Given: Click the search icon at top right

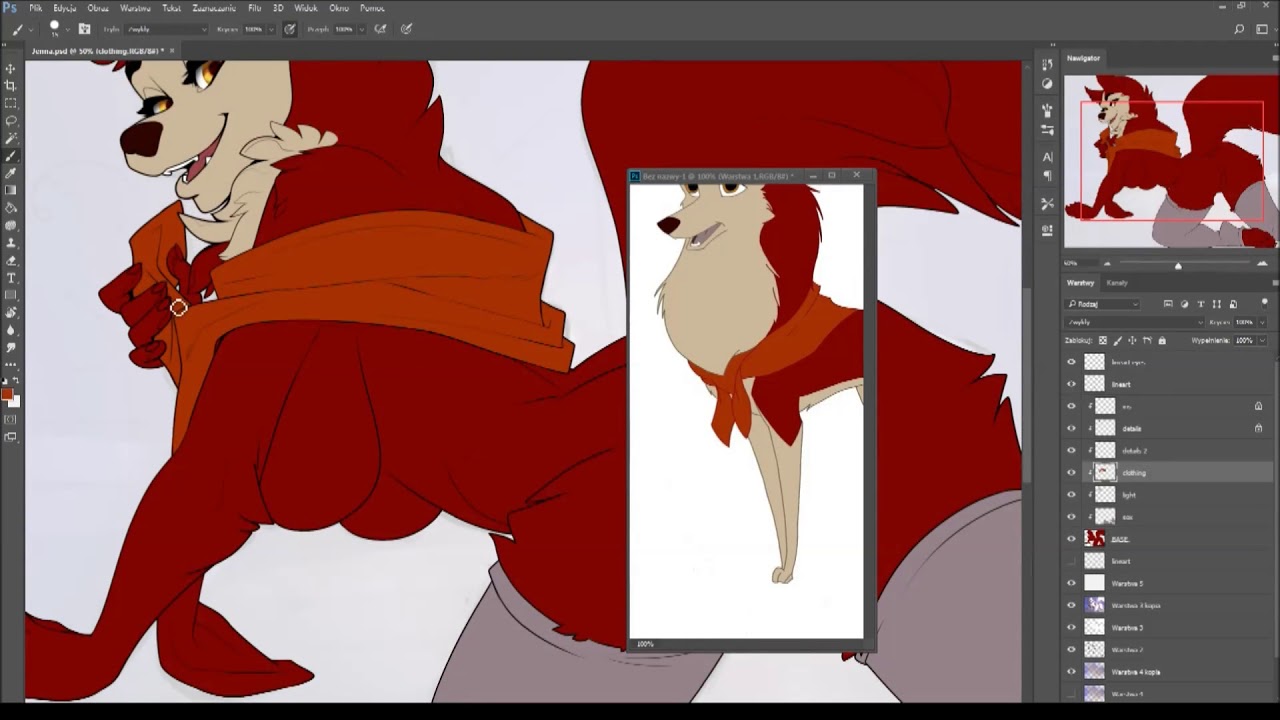Looking at the screenshot, I should coord(1239,29).
